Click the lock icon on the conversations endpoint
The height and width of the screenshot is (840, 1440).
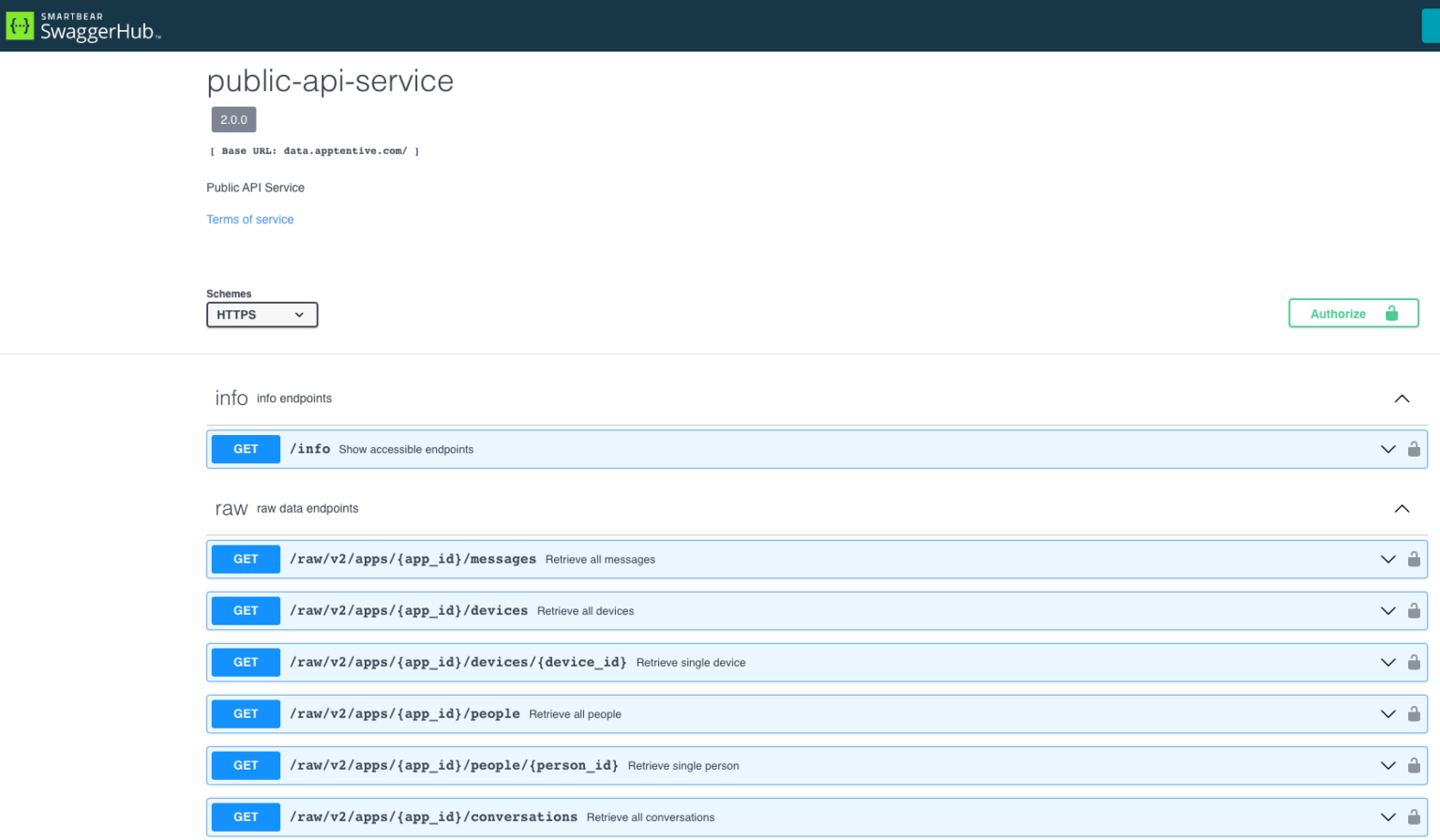pos(1414,817)
